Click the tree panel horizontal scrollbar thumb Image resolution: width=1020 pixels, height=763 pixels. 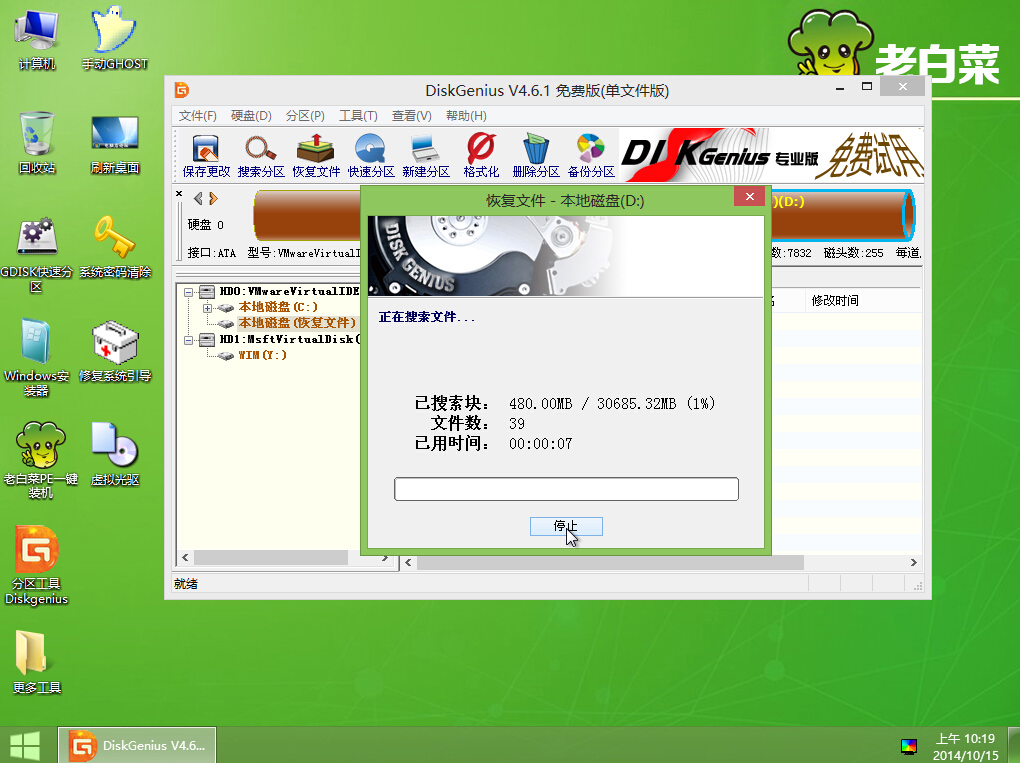pos(271,557)
